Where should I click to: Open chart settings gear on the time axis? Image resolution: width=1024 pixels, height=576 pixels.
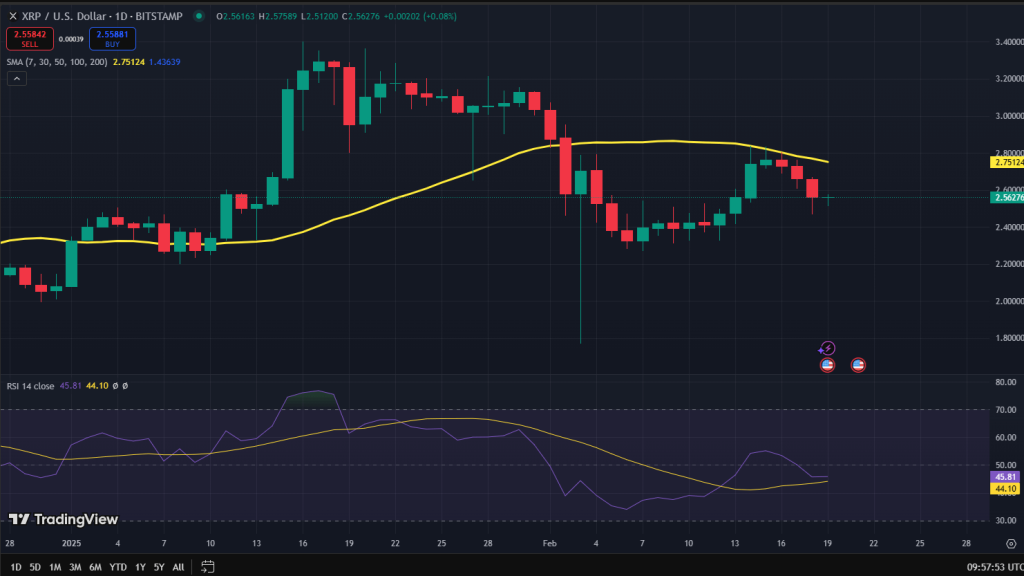pos(1011,543)
